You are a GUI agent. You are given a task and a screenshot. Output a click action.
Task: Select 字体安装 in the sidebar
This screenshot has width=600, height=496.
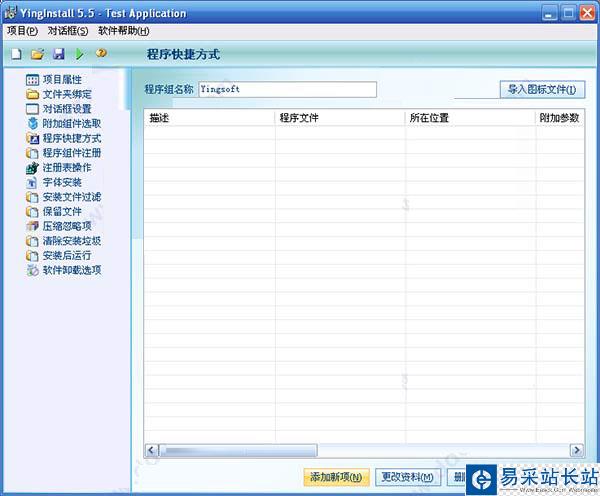coord(62,183)
